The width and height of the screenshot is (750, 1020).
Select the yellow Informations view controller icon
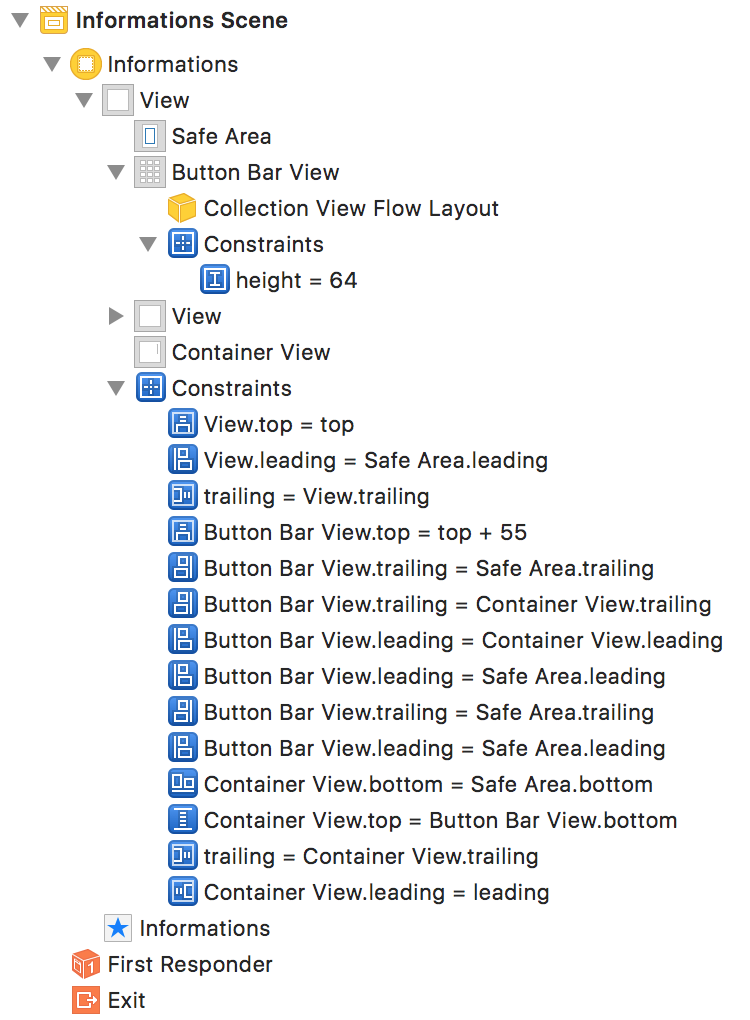point(86,64)
